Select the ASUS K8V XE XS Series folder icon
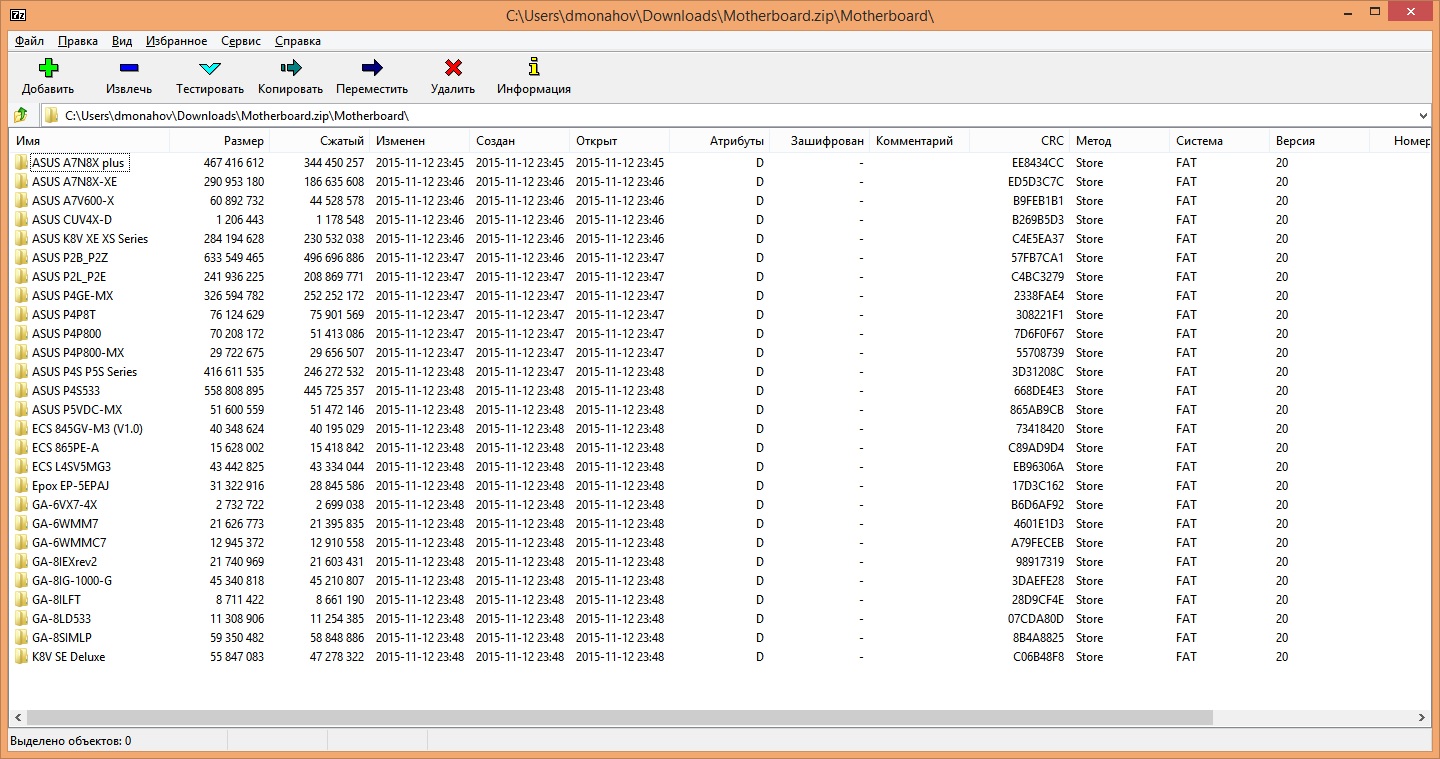Image resolution: width=1440 pixels, height=759 pixels. (21, 238)
